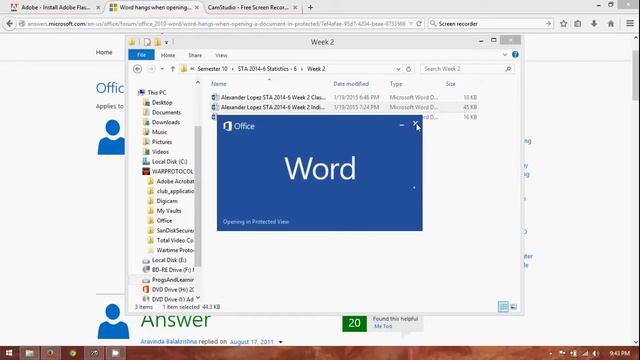Open quick access toolbar dropdown arrow
640x360 pixels.
[167, 42]
